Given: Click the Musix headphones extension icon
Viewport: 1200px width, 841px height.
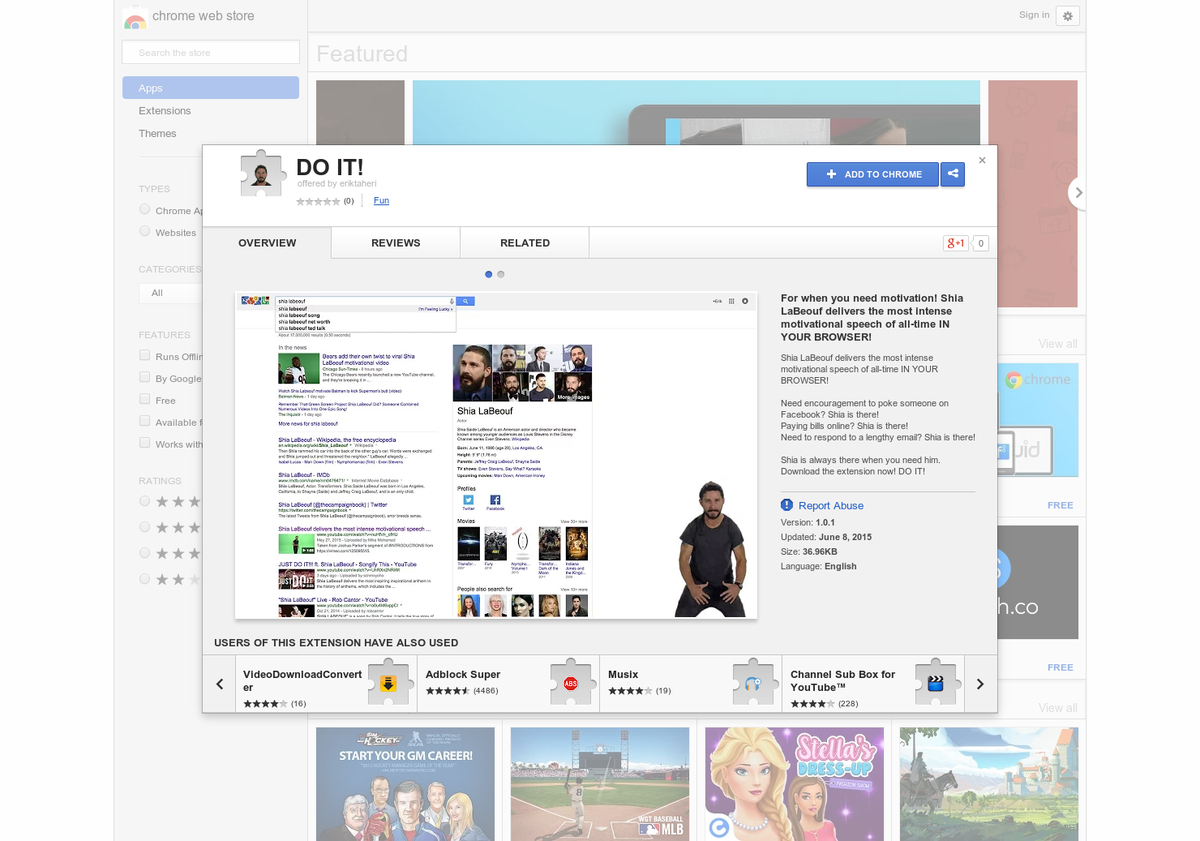Looking at the screenshot, I should pyautogui.click(x=753, y=681).
